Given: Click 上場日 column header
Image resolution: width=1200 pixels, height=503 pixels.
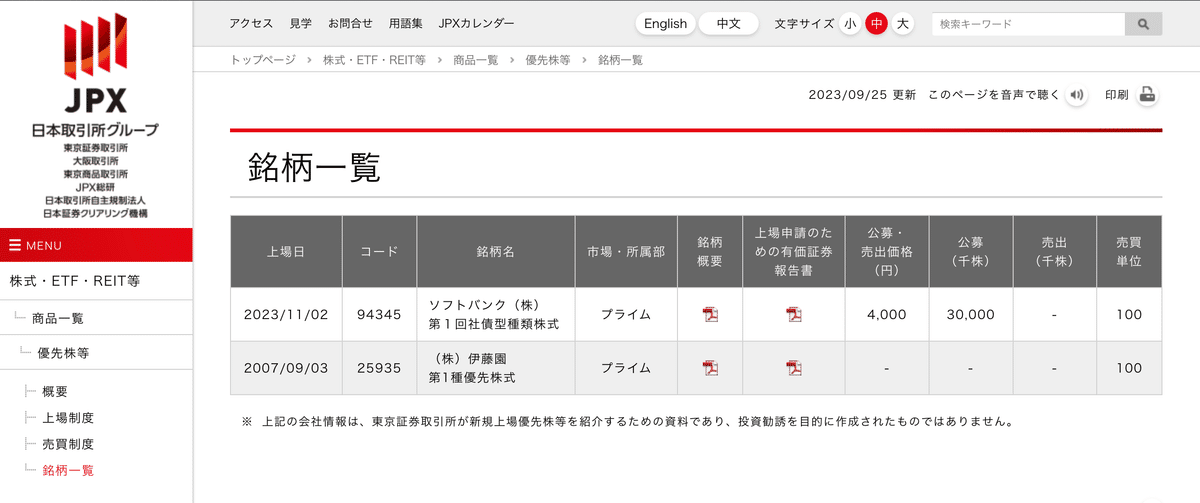Looking at the screenshot, I should 286,252.
